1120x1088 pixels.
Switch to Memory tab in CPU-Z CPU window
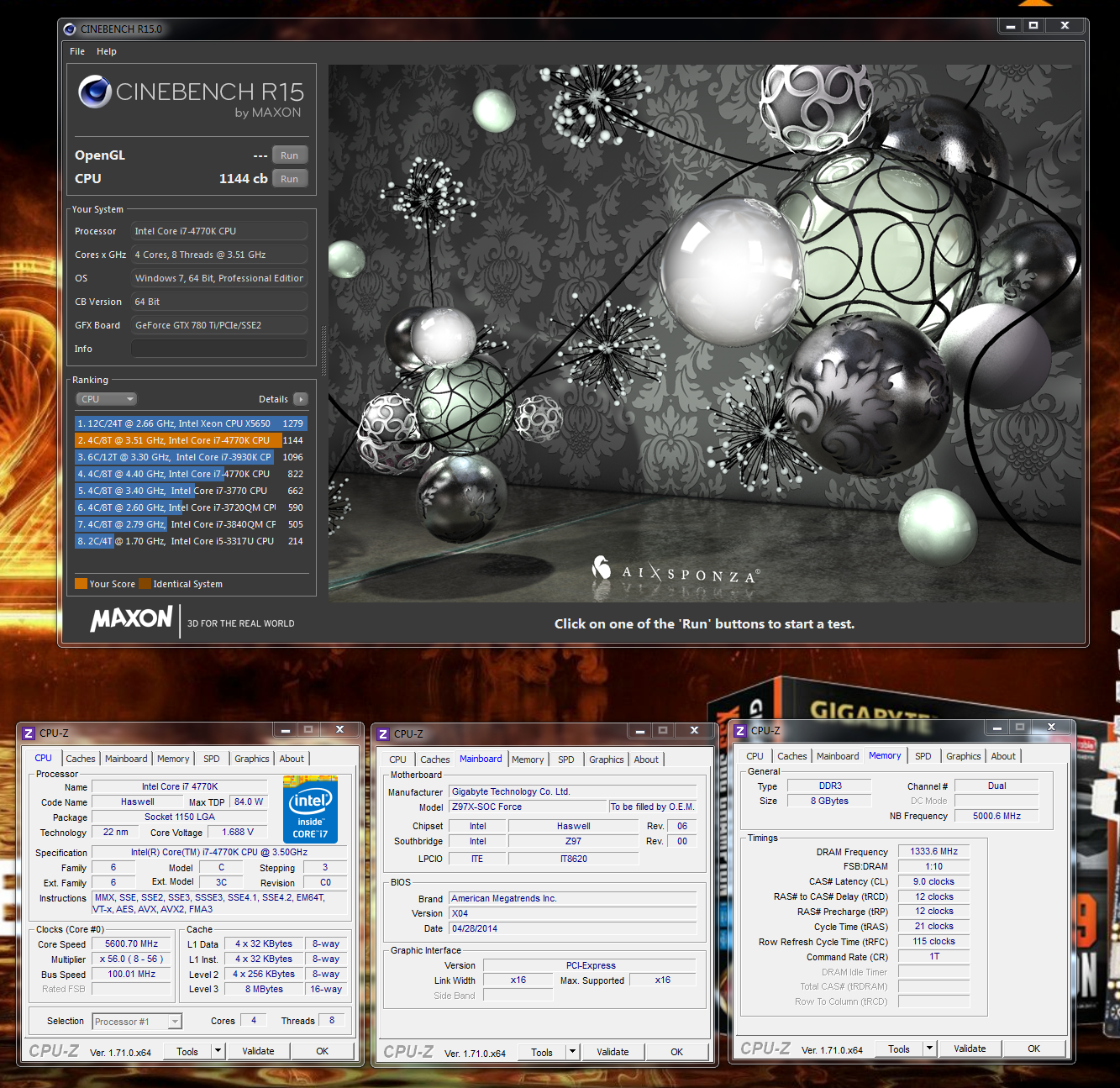173,759
